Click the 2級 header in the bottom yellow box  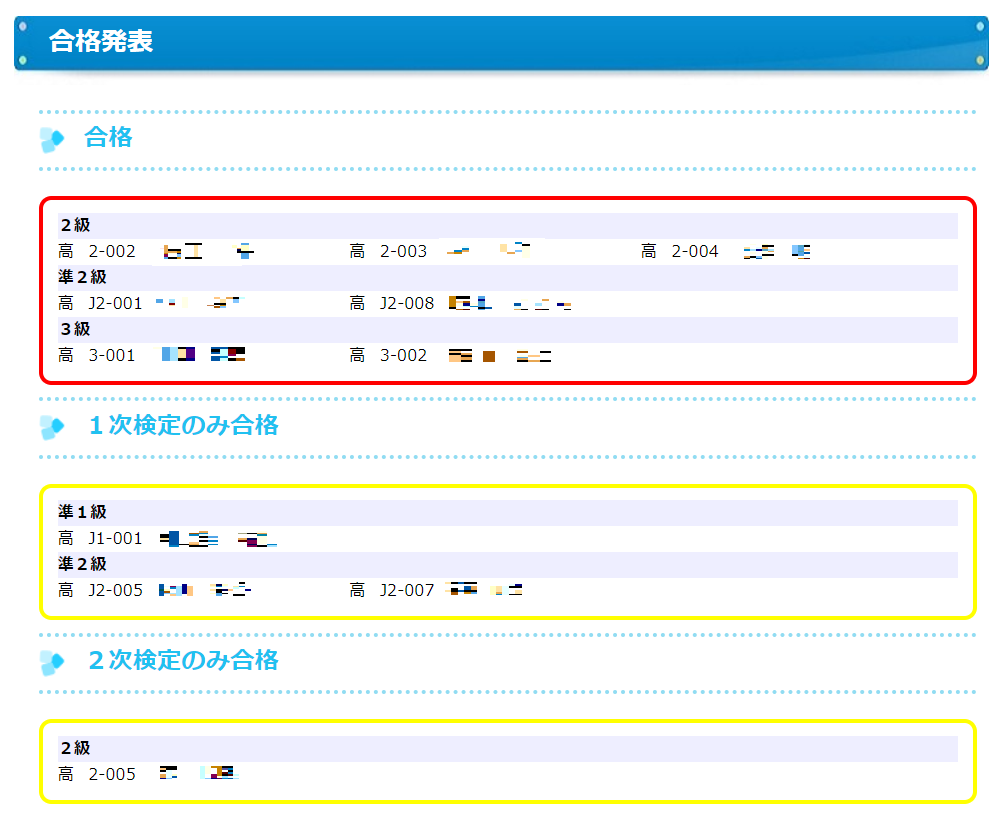click(x=75, y=749)
